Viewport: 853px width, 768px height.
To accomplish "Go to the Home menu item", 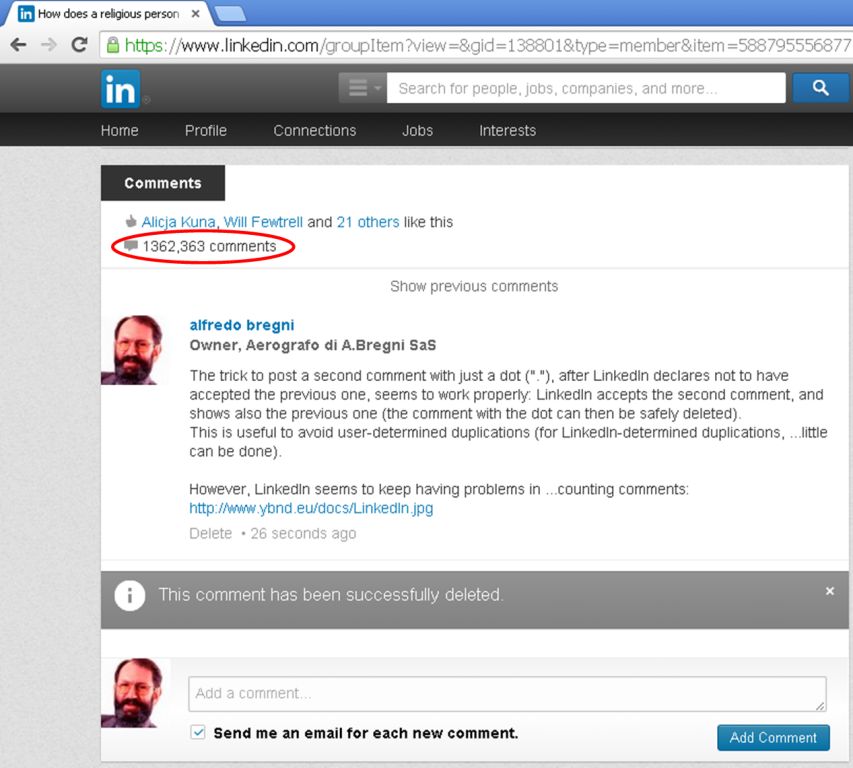I will (x=120, y=131).
